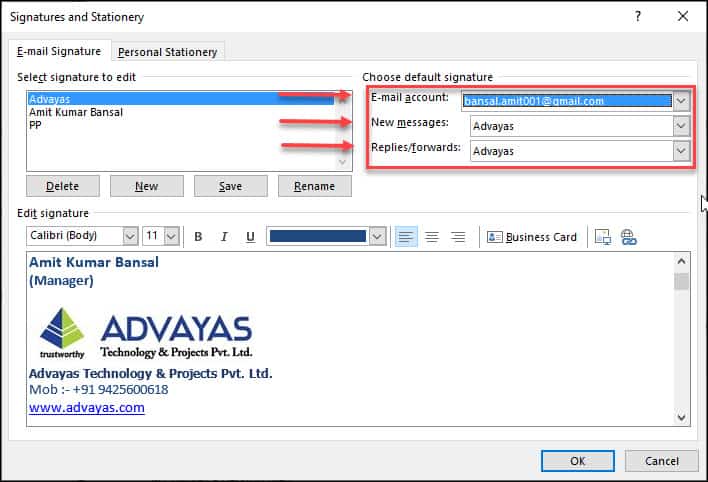Image resolution: width=708 pixels, height=482 pixels.
Task: Click Advayas Technology & Projects Pvt. Ltd. line
Action: (151, 373)
